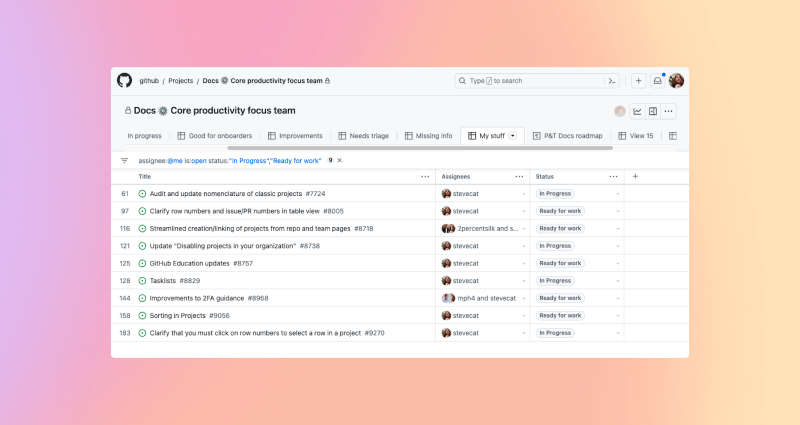Expand status dropdown for row 183

(618, 333)
